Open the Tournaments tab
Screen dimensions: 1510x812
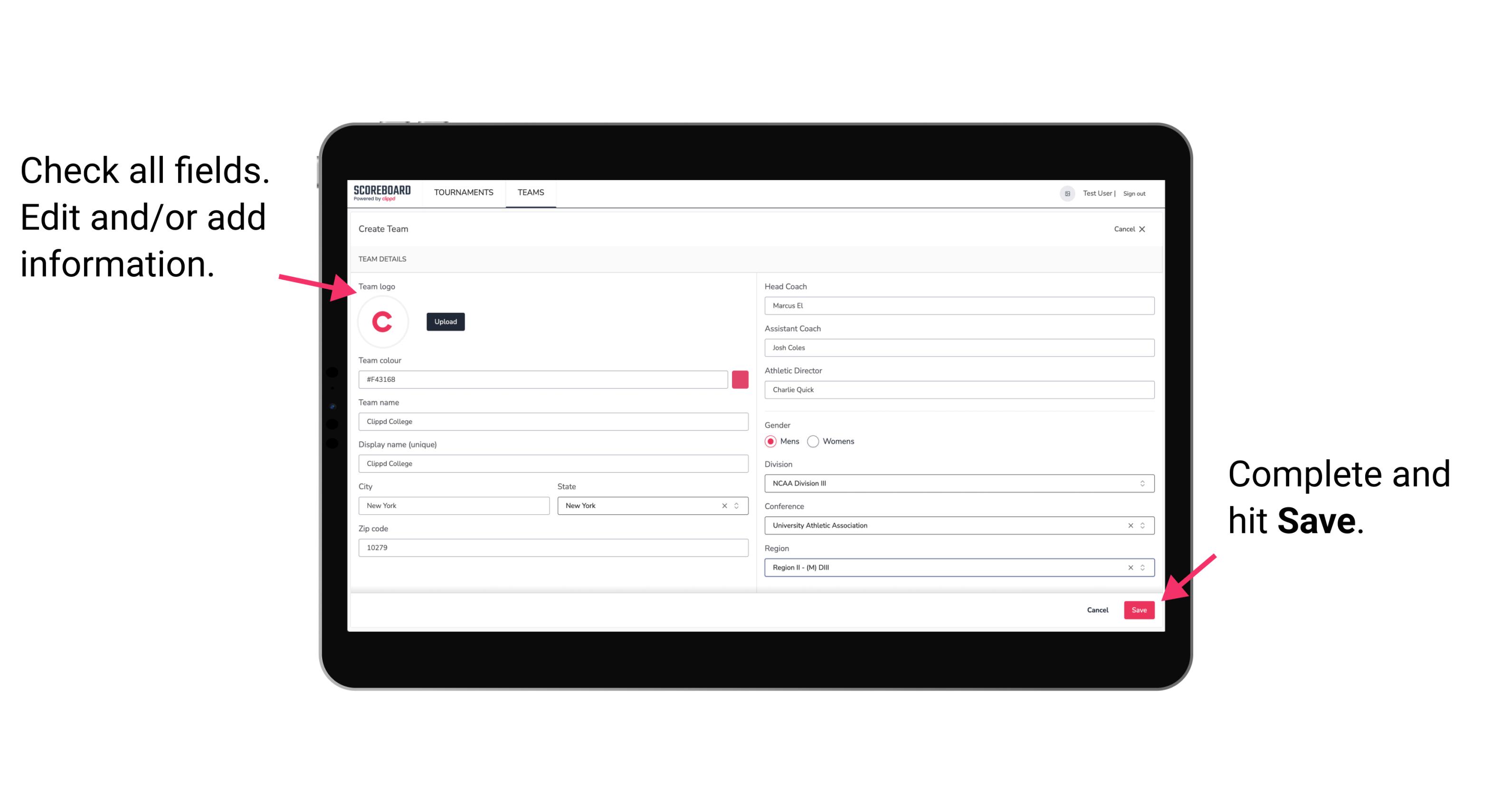463,193
